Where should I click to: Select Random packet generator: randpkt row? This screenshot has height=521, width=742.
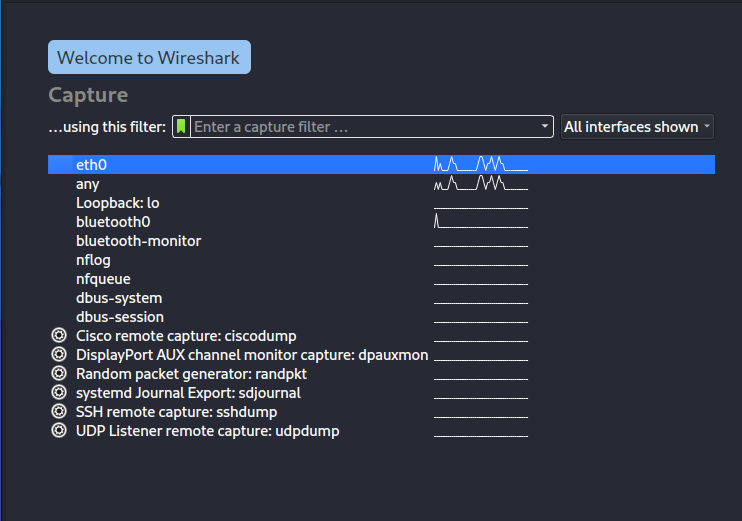pyautogui.click(x=381, y=373)
